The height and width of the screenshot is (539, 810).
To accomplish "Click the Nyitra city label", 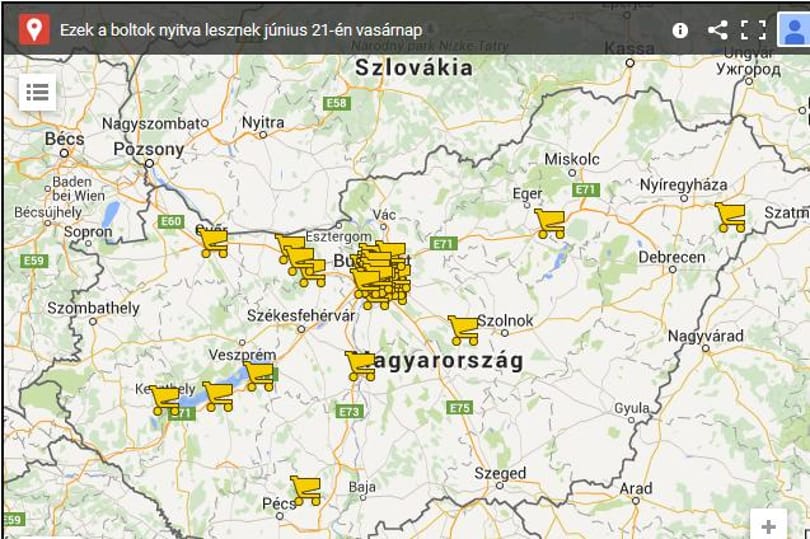I will [x=263, y=122].
